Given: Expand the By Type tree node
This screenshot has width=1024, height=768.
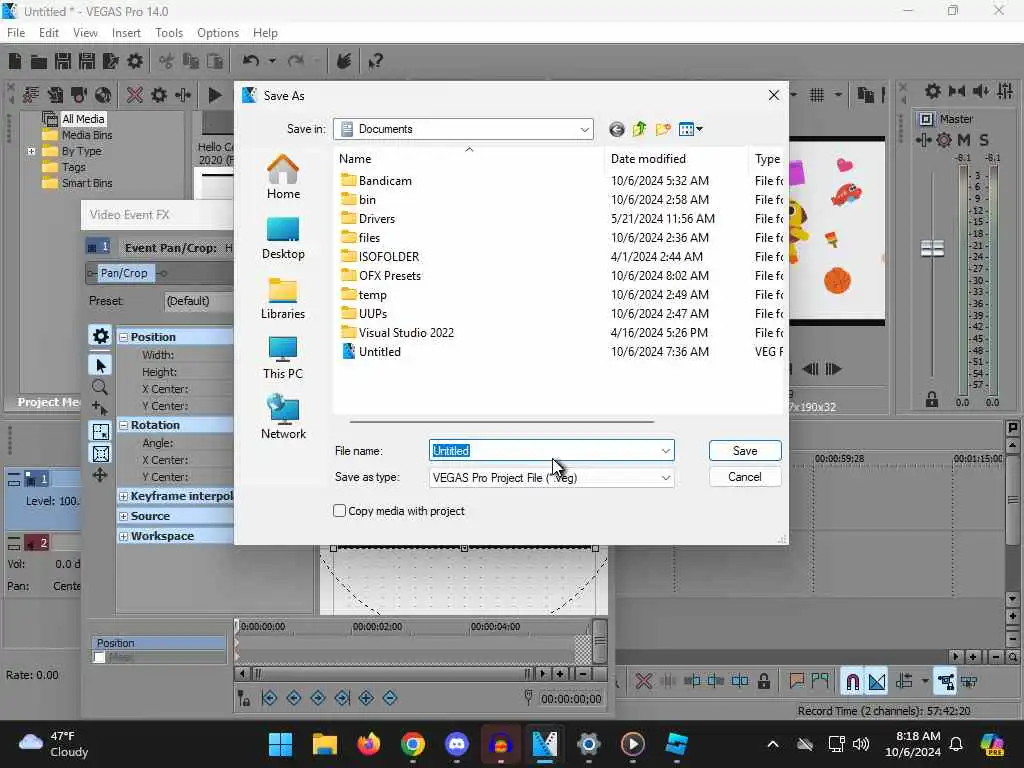Looking at the screenshot, I should tap(31, 151).
